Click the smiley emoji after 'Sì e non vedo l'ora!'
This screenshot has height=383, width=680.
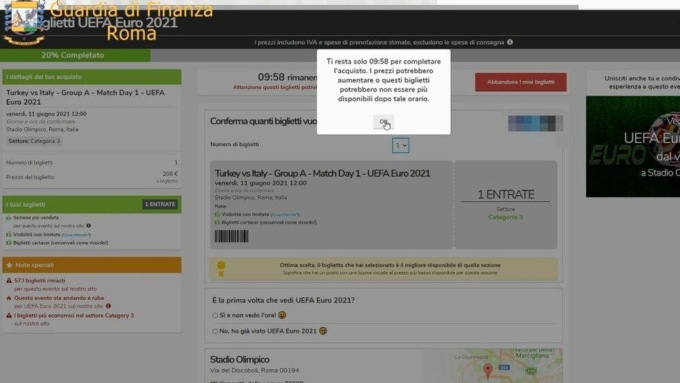(x=282, y=315)
